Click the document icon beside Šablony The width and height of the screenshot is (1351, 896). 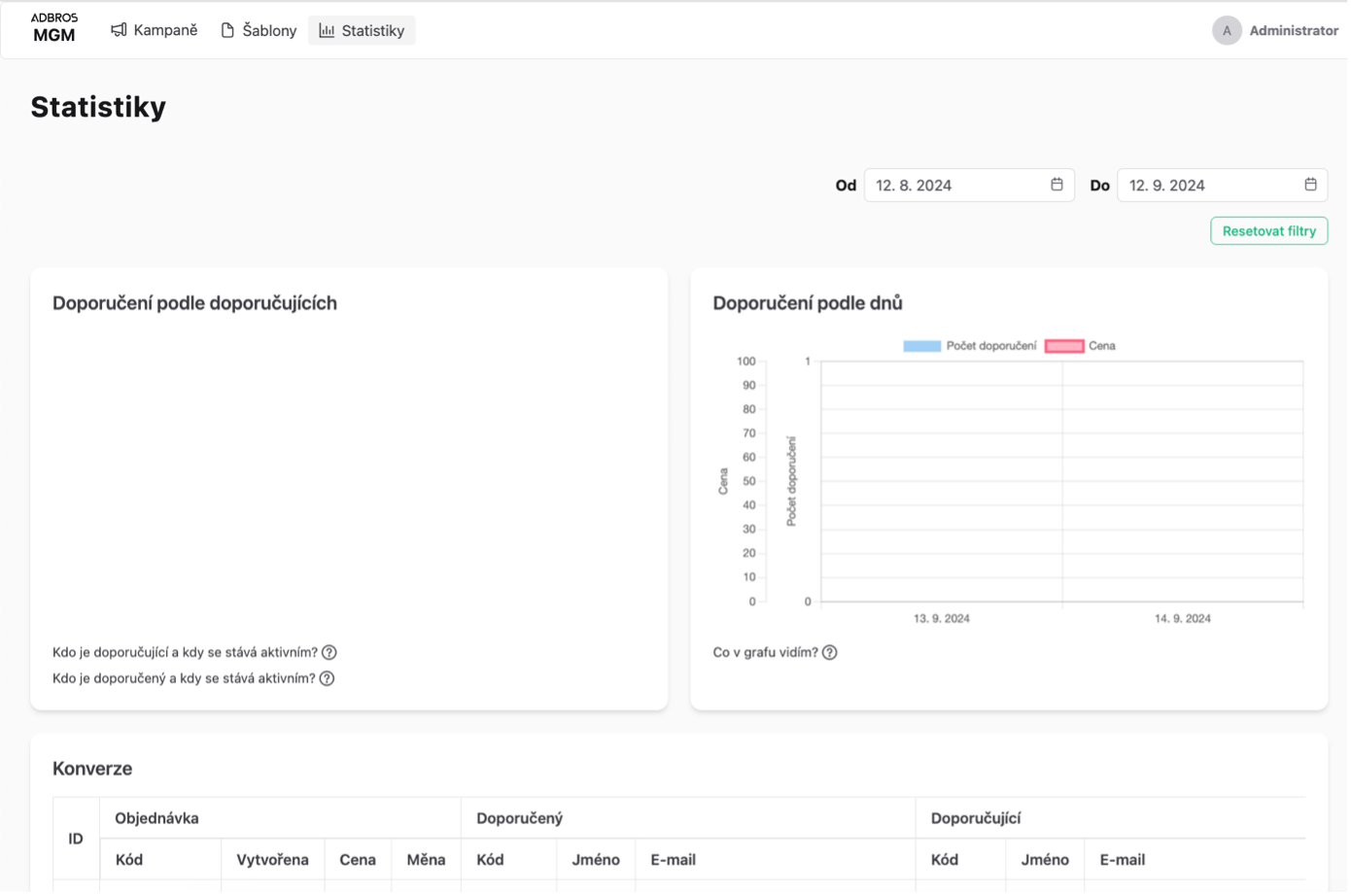coord(227,30)
